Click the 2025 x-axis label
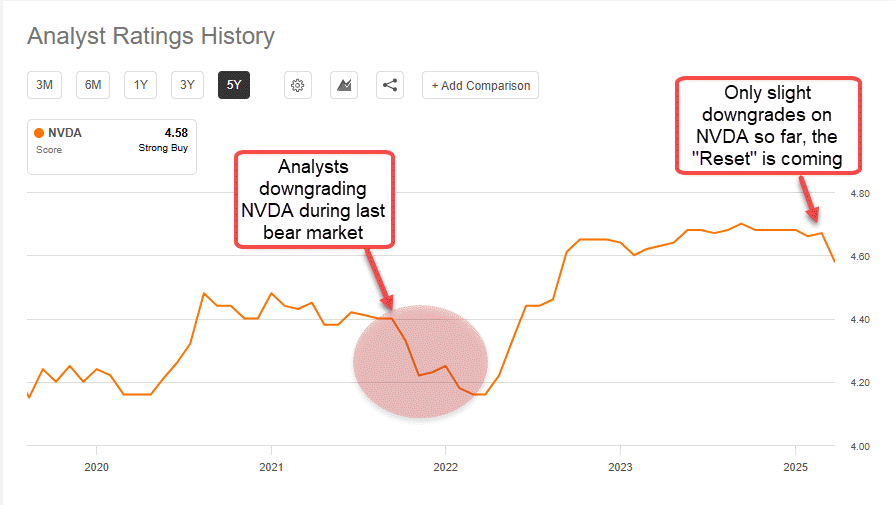Screen dimensions: 895x505 (x=795, y=467)
